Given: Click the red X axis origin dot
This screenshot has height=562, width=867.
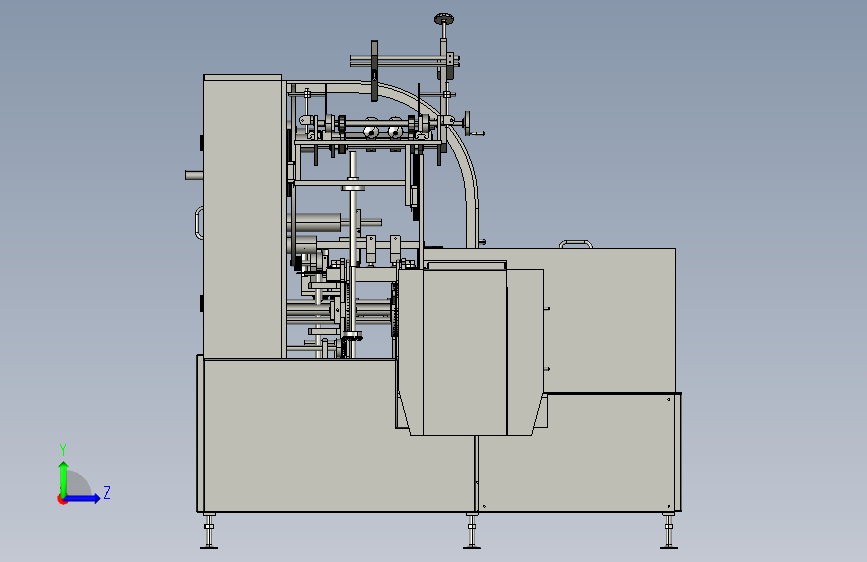Looking at the screenshot, I should tap(62, 499).
